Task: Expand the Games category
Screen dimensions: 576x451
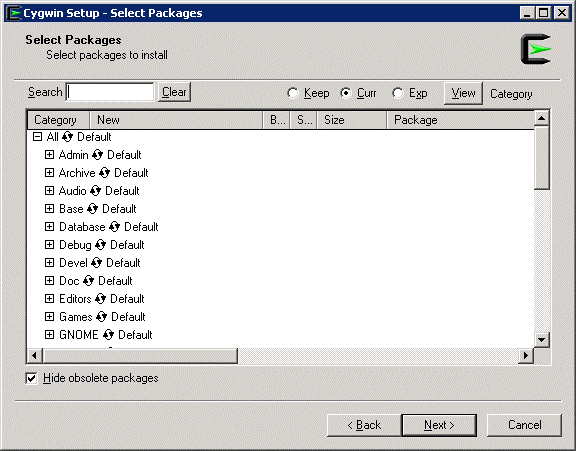Action: 49,317
